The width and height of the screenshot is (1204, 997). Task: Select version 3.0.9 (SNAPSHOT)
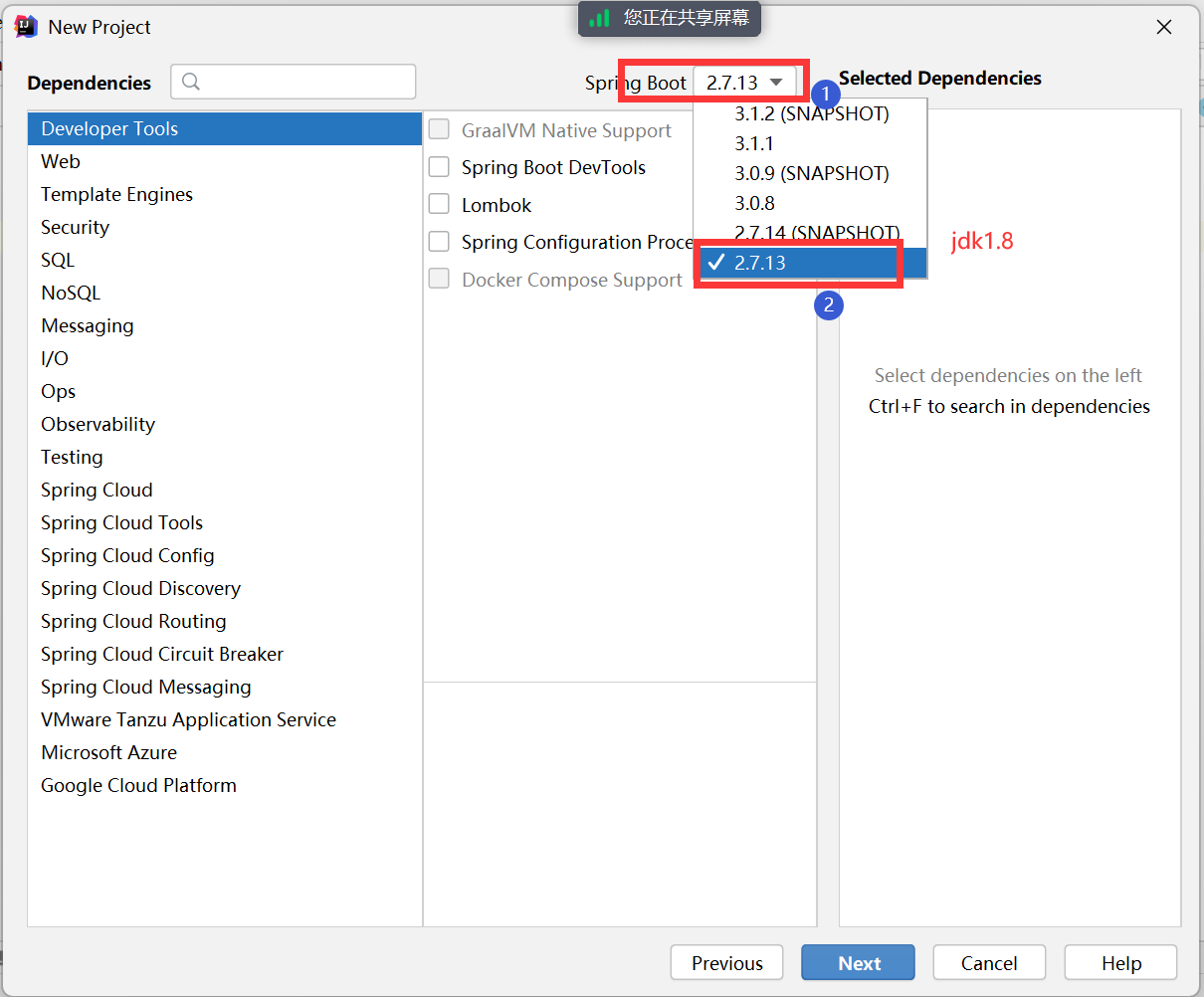[x=811, y=173]
